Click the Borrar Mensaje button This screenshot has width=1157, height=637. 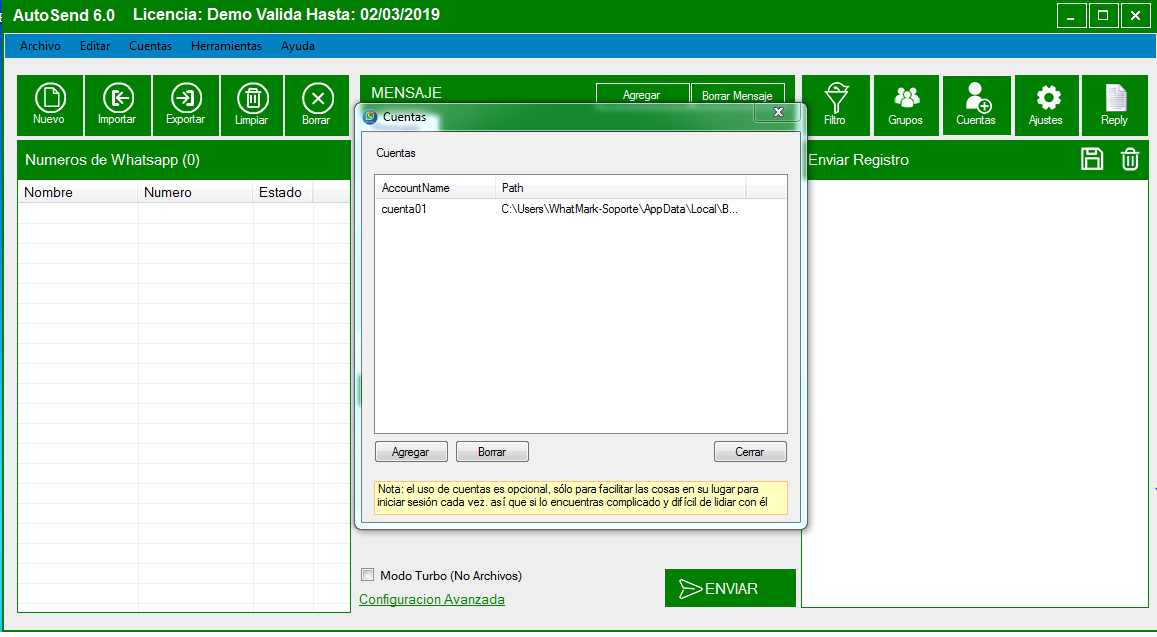pyautogui.click(x=737, y=94)
